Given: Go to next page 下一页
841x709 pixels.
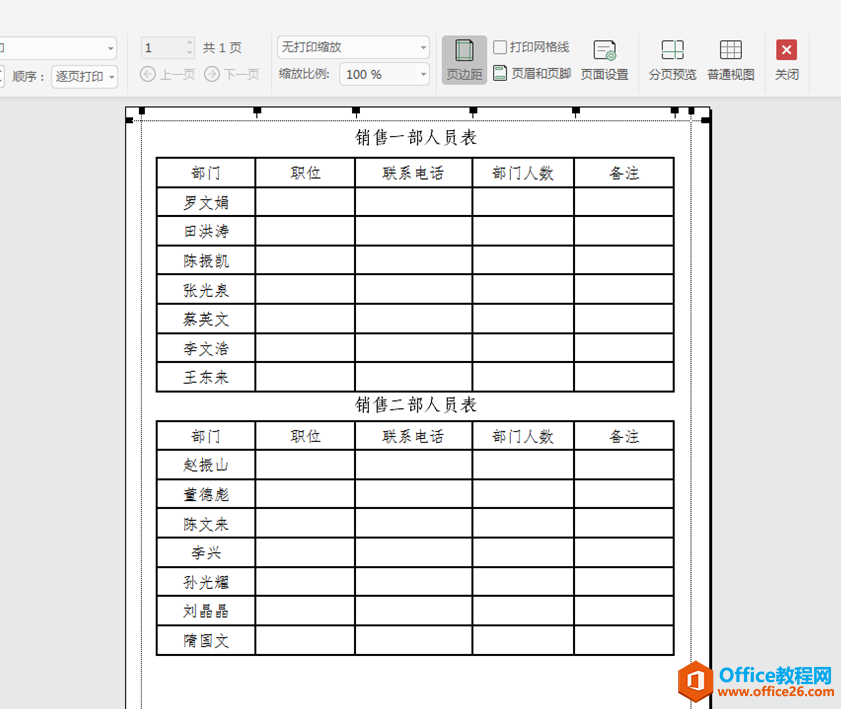Looking at the screenshot, I should pyautogui.click(x=232, y=74).
